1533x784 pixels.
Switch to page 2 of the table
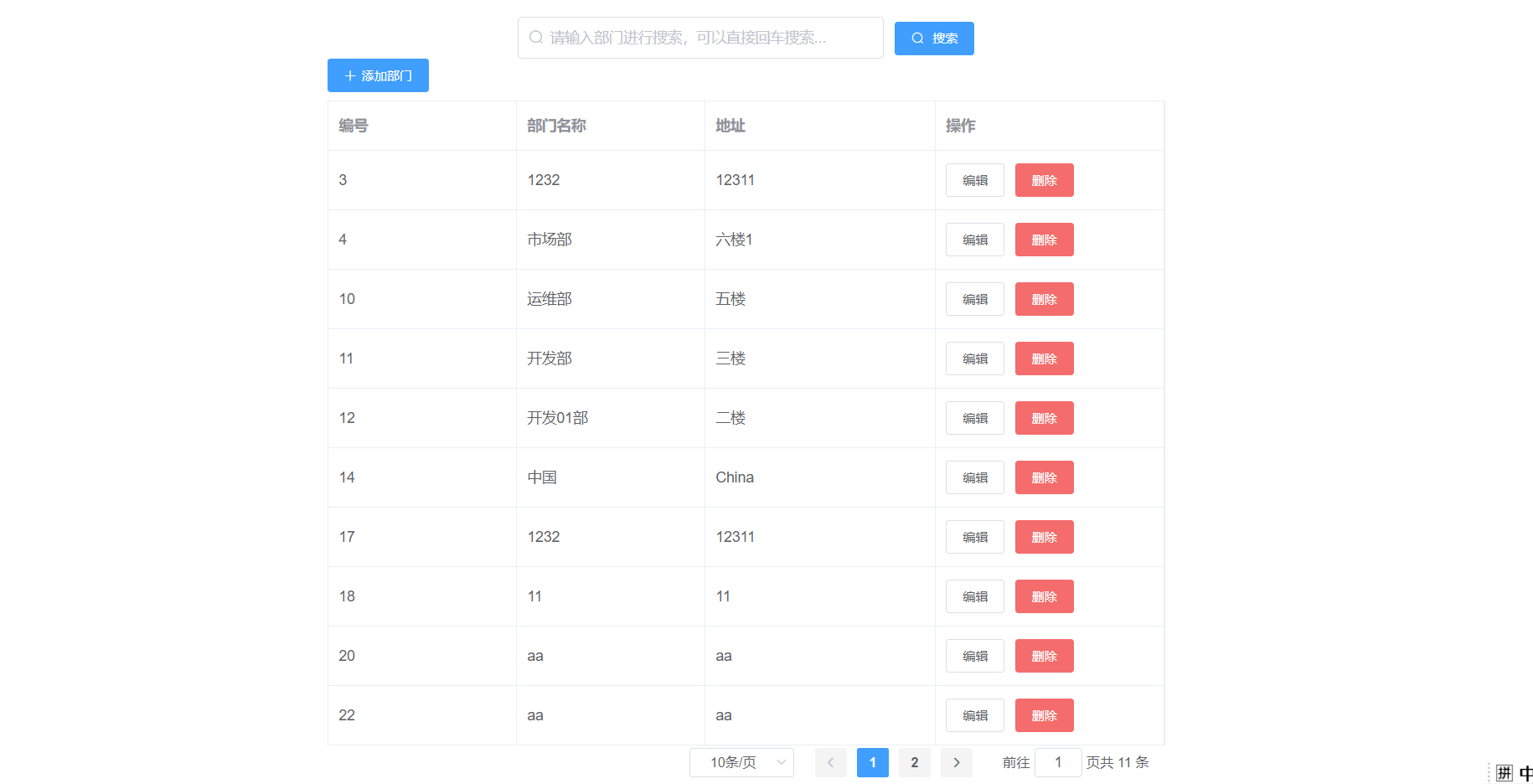click(x=914, y=762)
